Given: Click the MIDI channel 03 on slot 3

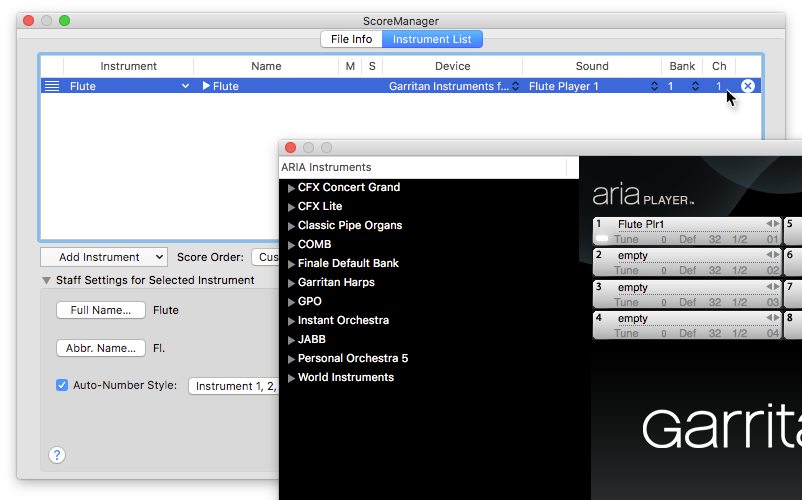Looking at the screenshot, I should (772, 302).
